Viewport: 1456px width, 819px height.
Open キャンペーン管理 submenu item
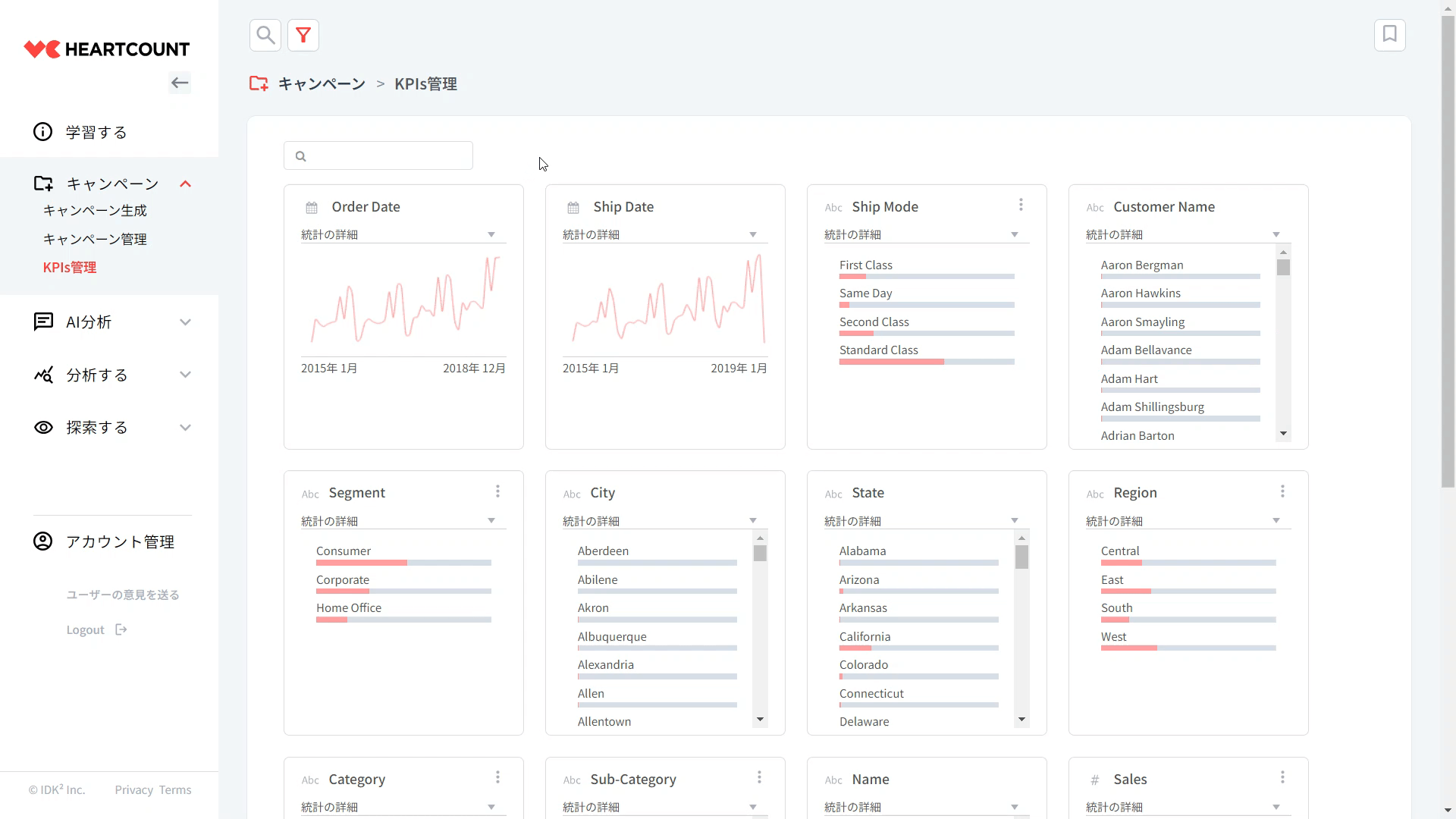pyautogui.click(x=95, y=240)
